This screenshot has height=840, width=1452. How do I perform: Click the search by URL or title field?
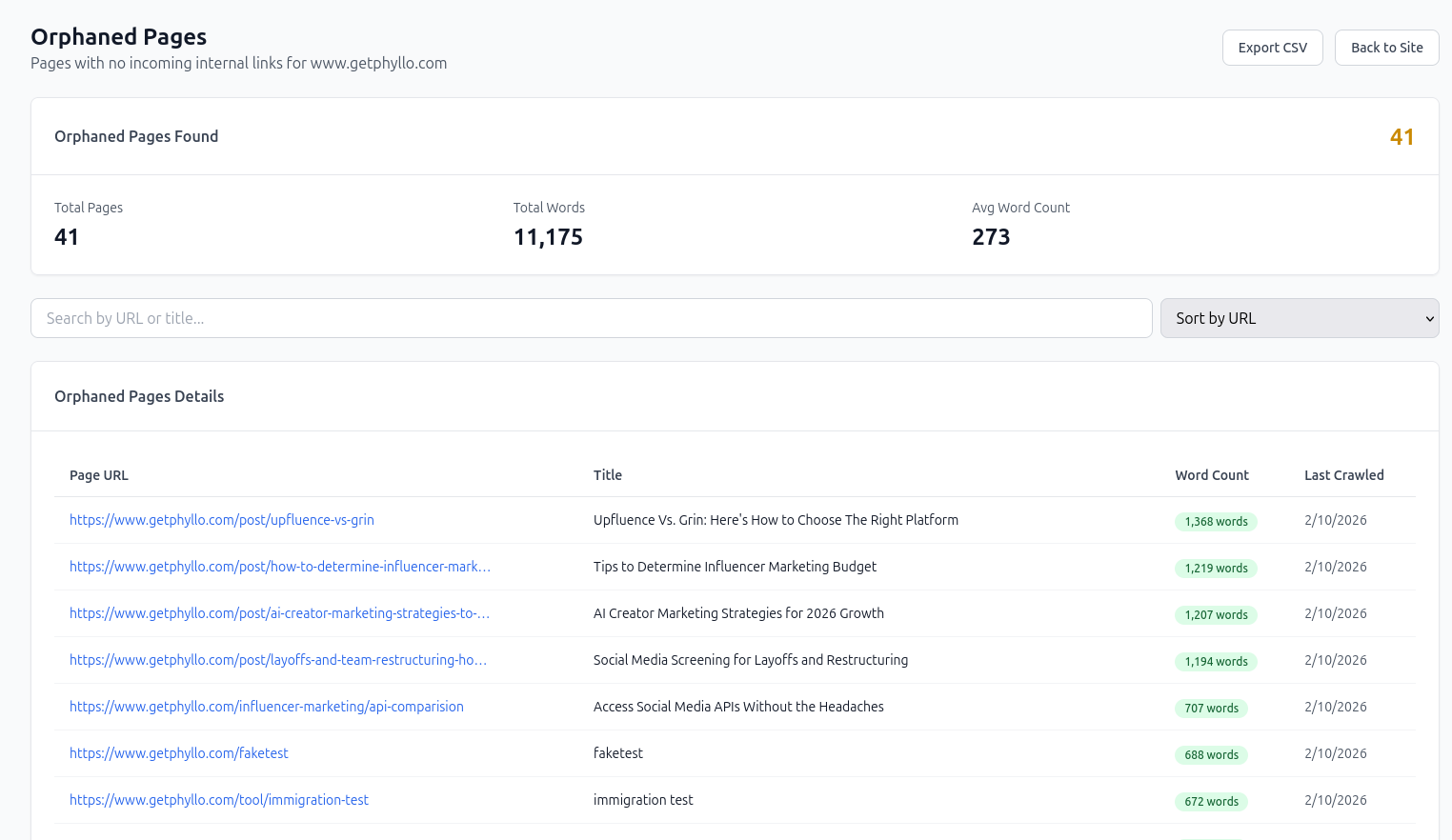tap(591, 318)
